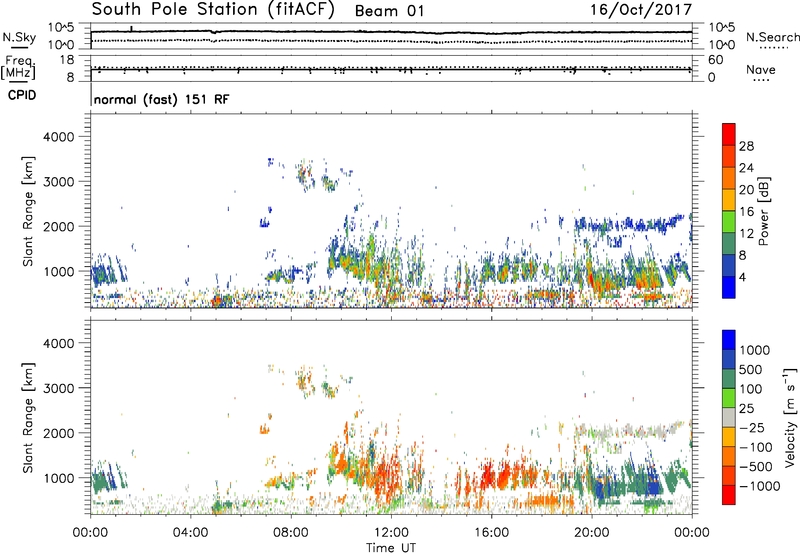Click the 'Freq. [MHz]' axis label
Image resolution: width=800 pixels, height=554 pixels.
pyautogui.click(x=18, y=68)
